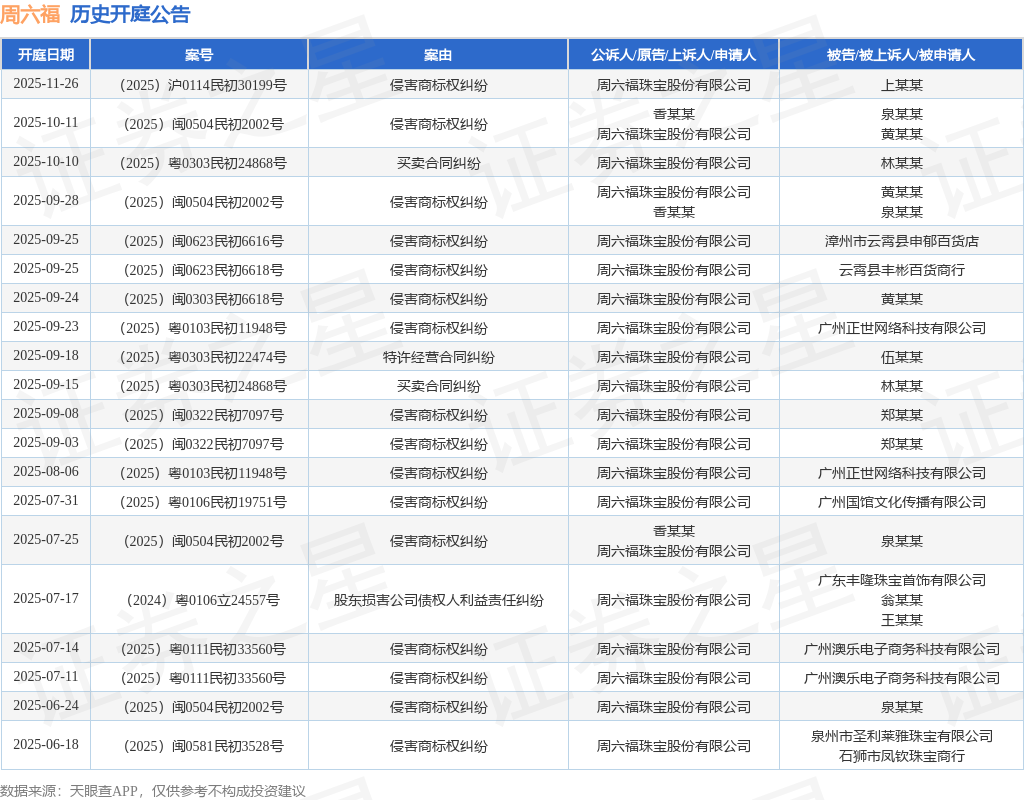The image size is (1024, 800).
Task: Click the date 2025-07-14
Action: tap(46, 647)
